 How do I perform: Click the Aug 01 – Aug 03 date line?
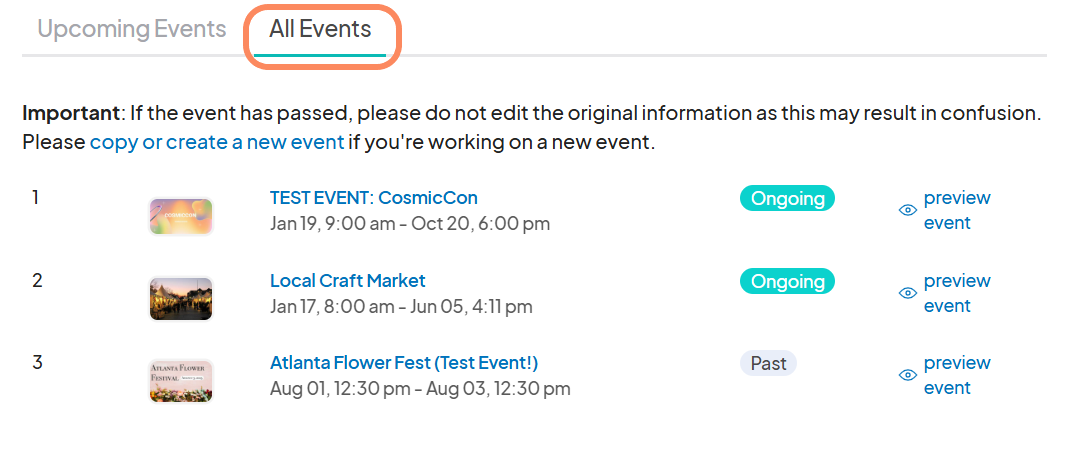click(x=420, y=388)
